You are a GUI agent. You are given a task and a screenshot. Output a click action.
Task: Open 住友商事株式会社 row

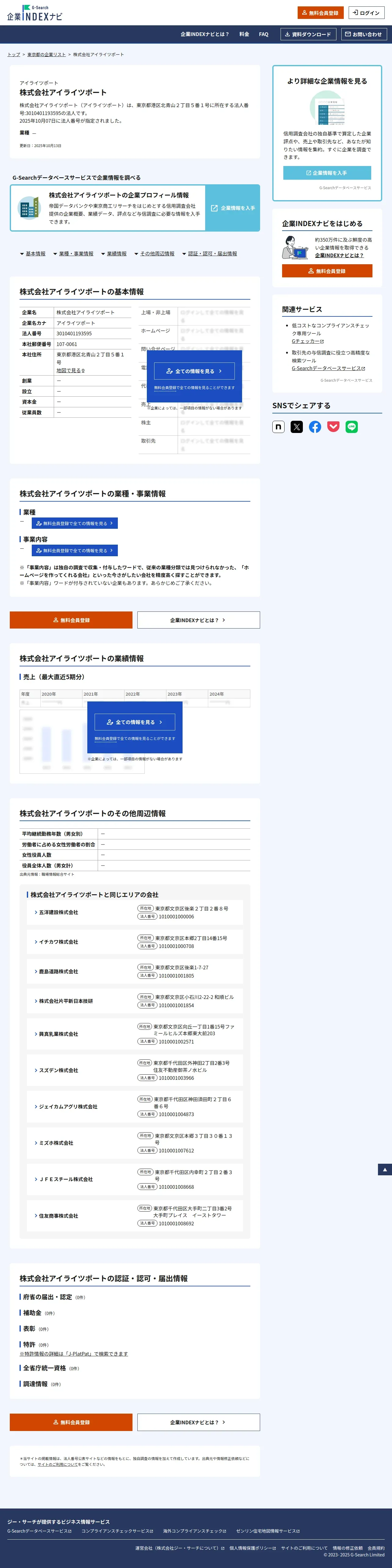pyautogui.click(x=135, y=1216)
